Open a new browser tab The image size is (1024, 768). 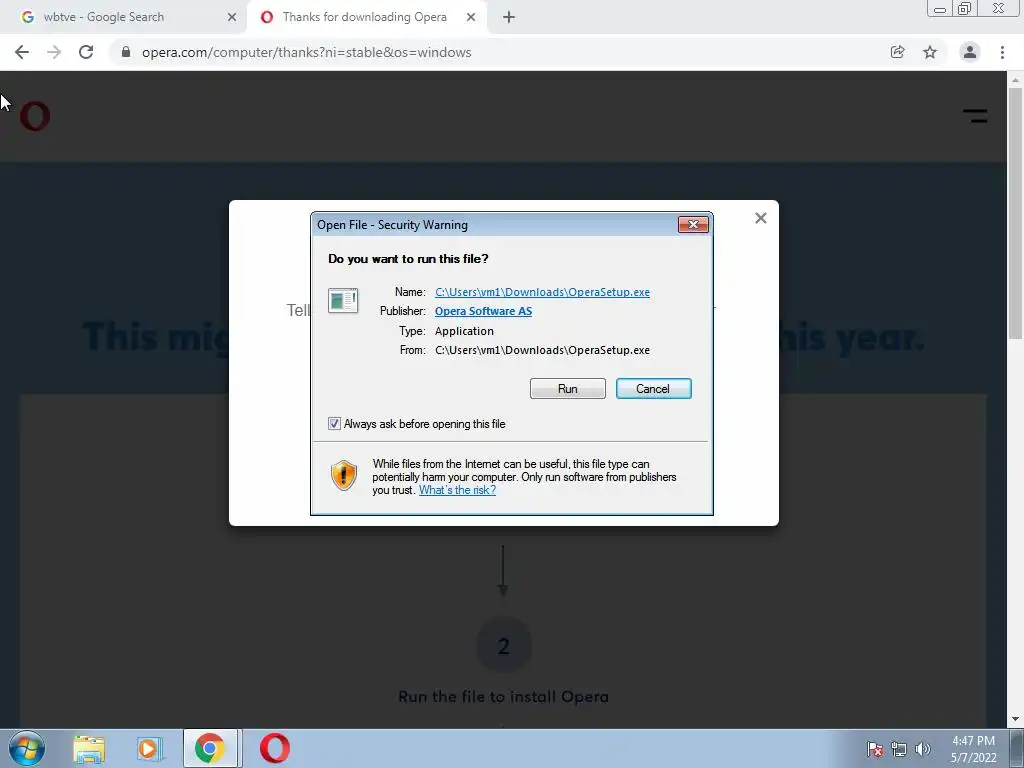coord(509,17)
